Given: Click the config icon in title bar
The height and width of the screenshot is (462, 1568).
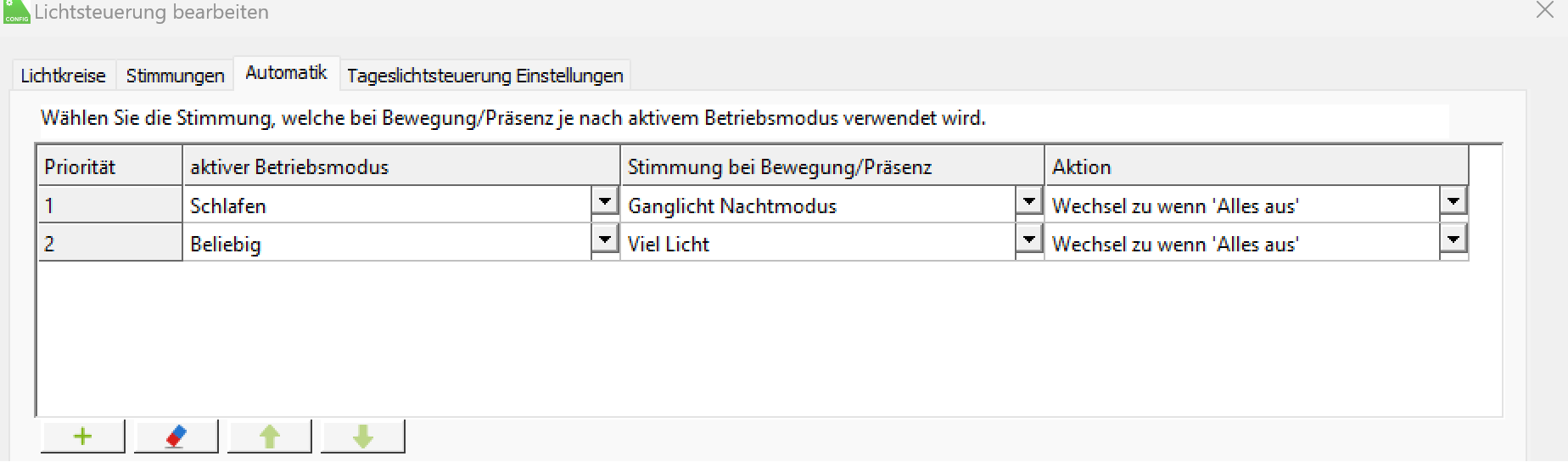Looking at the screenshot, I should (16, 12).
